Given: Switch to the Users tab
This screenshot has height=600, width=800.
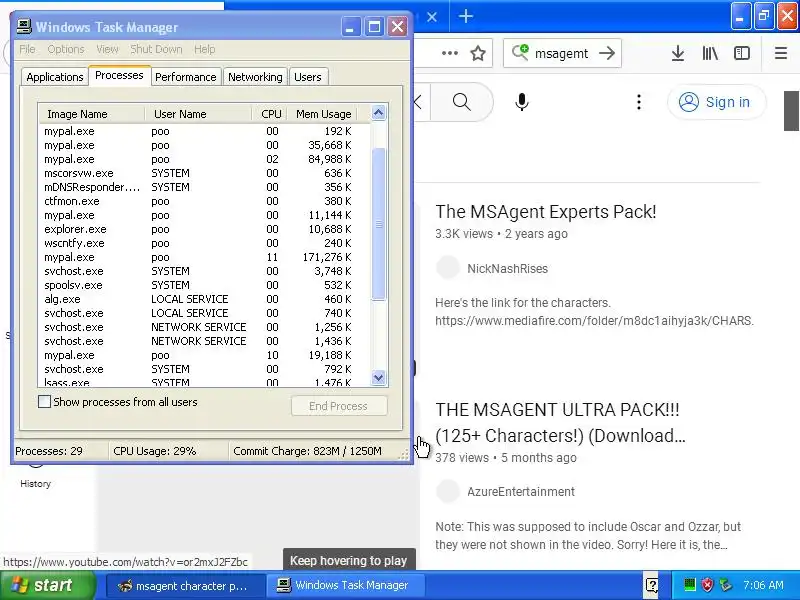Looking at the screenshot, I should tap(308, 77).
